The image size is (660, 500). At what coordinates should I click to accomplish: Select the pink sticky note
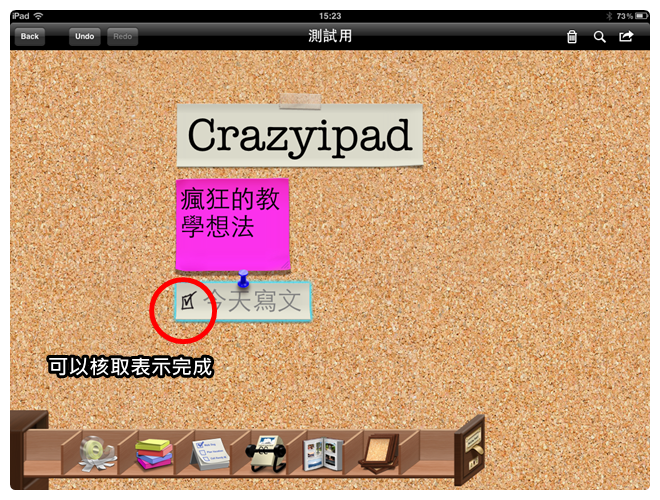(x=232, y=224)
